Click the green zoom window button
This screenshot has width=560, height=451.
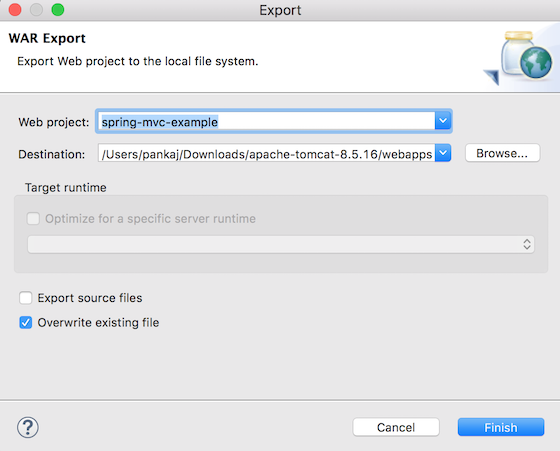58,10
